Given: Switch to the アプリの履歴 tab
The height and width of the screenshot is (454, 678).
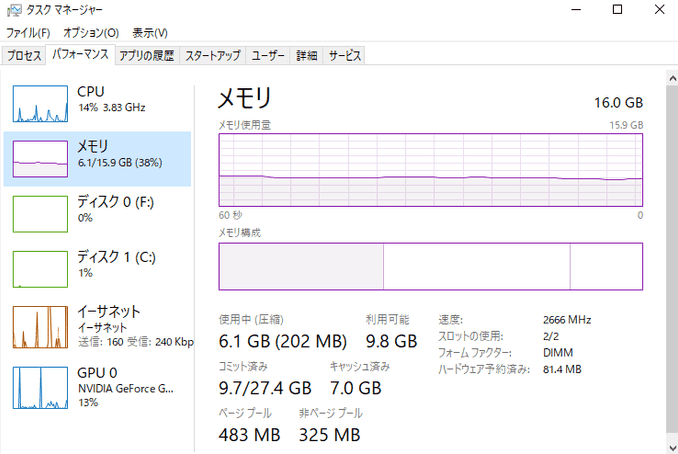Looking at the screenshot, I should click(147, 55).
